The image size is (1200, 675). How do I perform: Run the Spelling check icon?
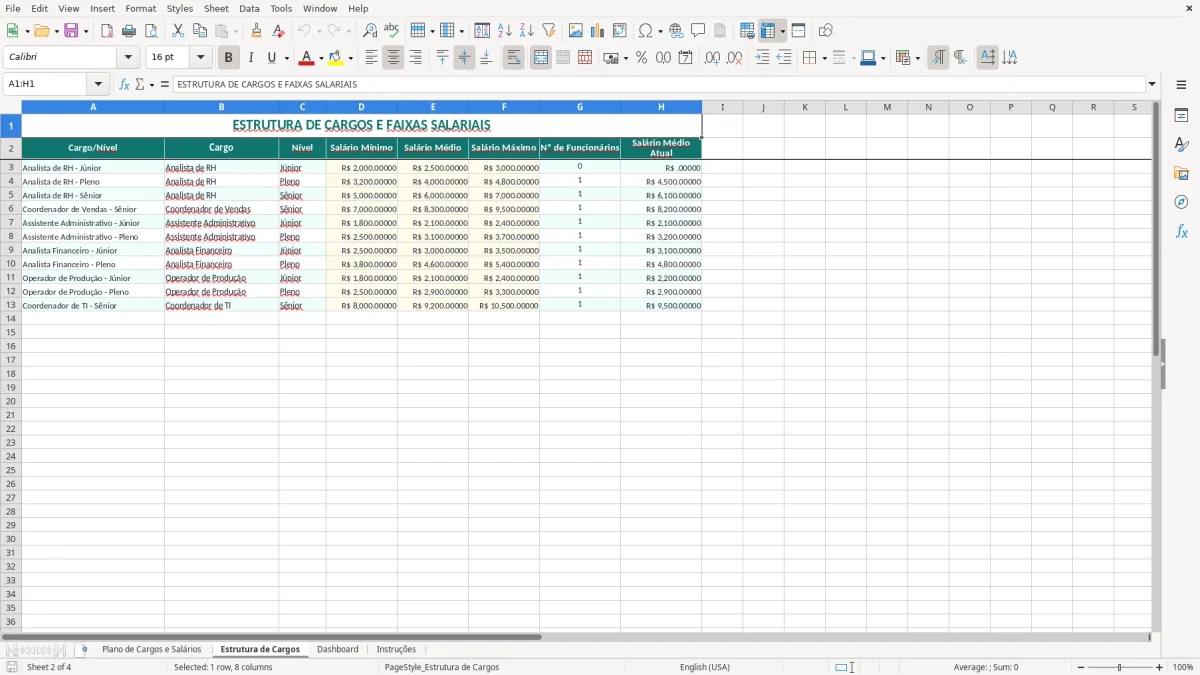coord(392,31)
